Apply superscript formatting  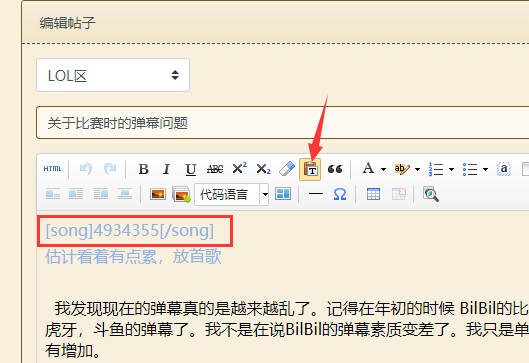[x=239, y=168]
